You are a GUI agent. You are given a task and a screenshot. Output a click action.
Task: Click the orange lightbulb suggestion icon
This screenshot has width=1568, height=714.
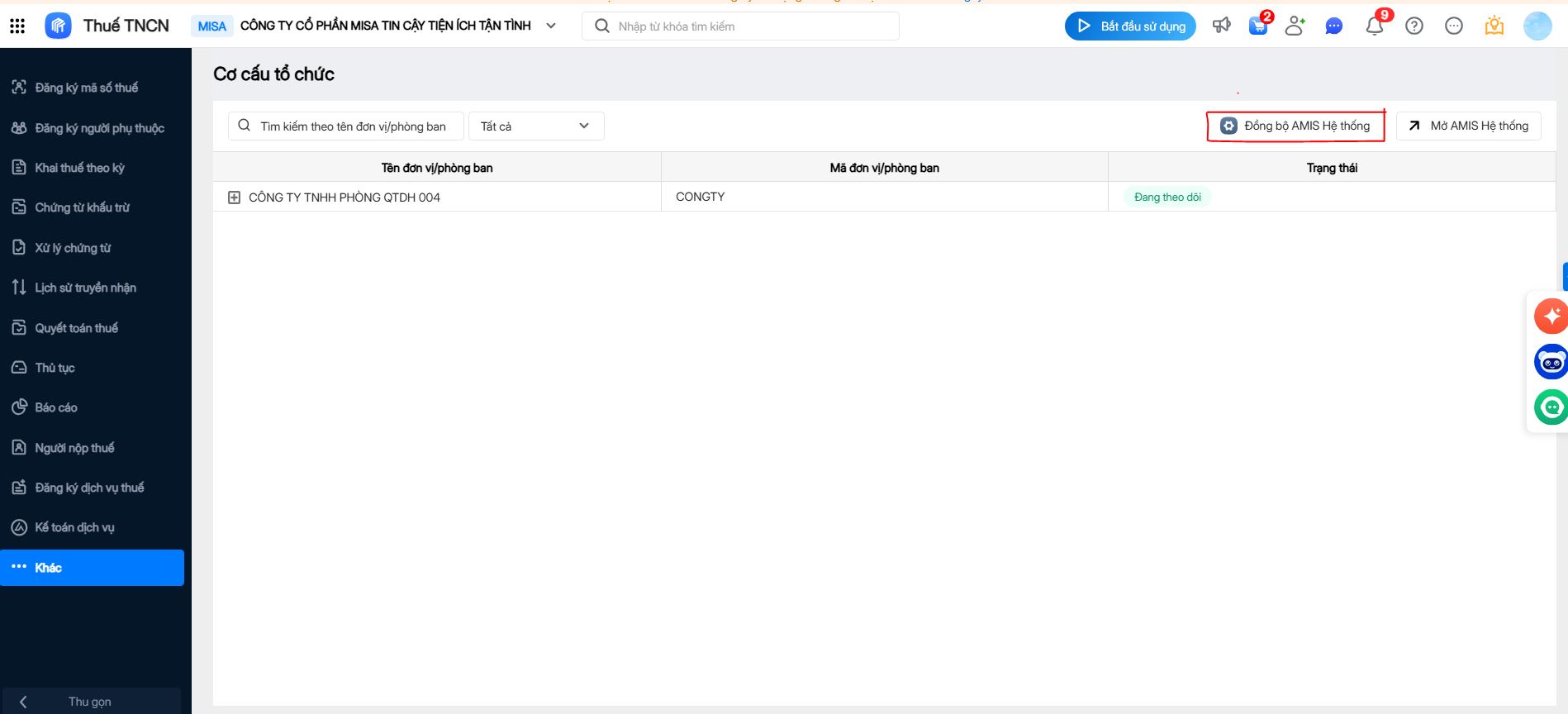(x=1494, y=26)
